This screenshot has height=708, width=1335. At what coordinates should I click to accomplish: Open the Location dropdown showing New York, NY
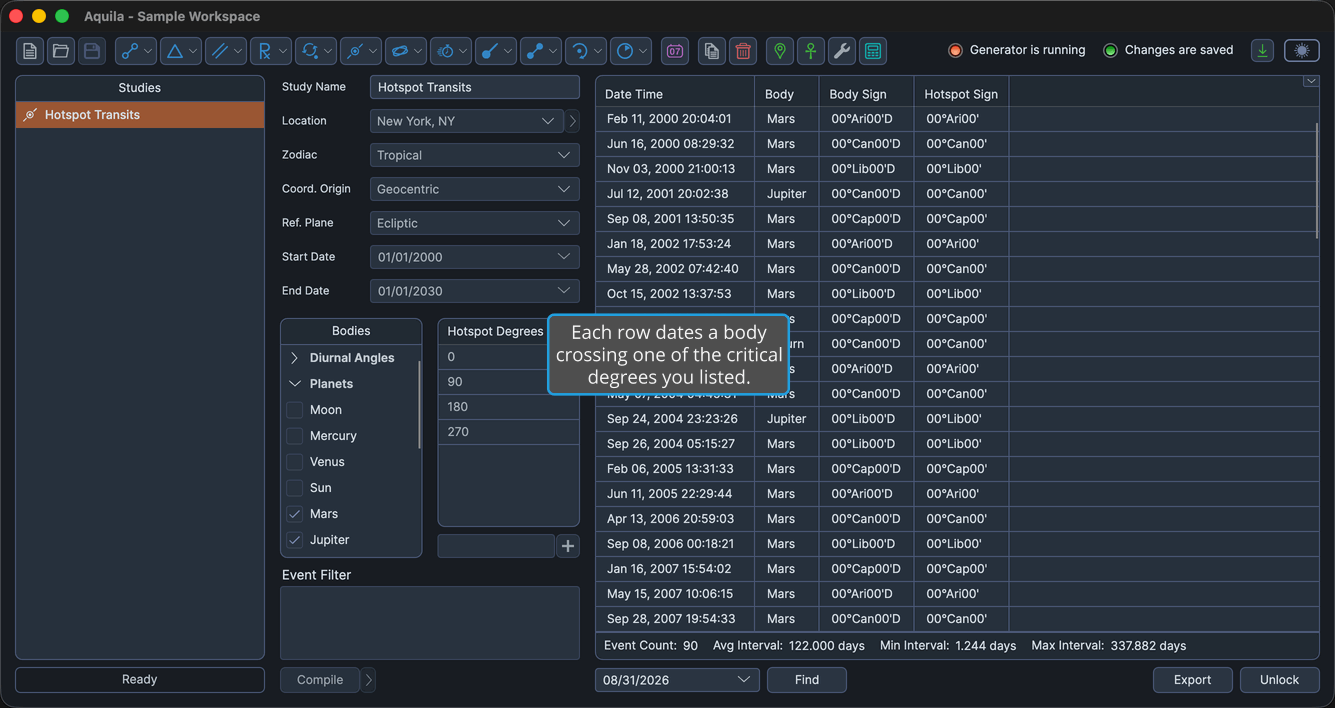467,121
